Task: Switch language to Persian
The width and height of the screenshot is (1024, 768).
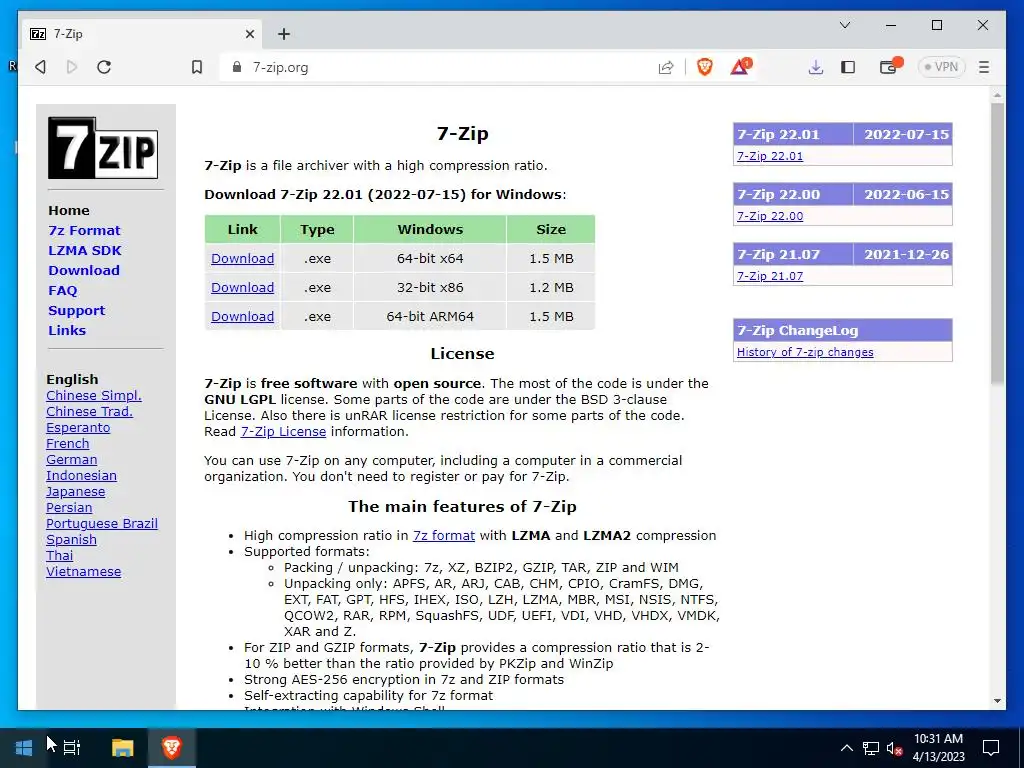Action: tap(69, 507)
